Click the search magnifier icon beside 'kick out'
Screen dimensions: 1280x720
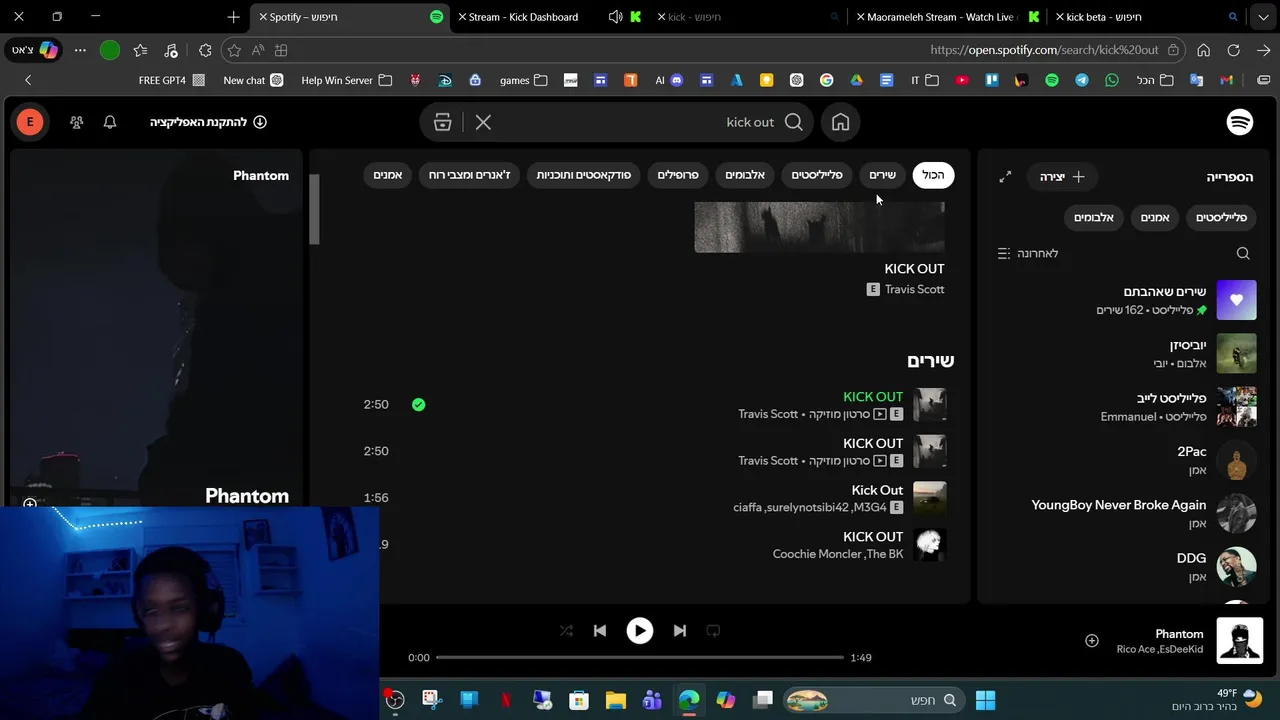[x=794, y=122]
